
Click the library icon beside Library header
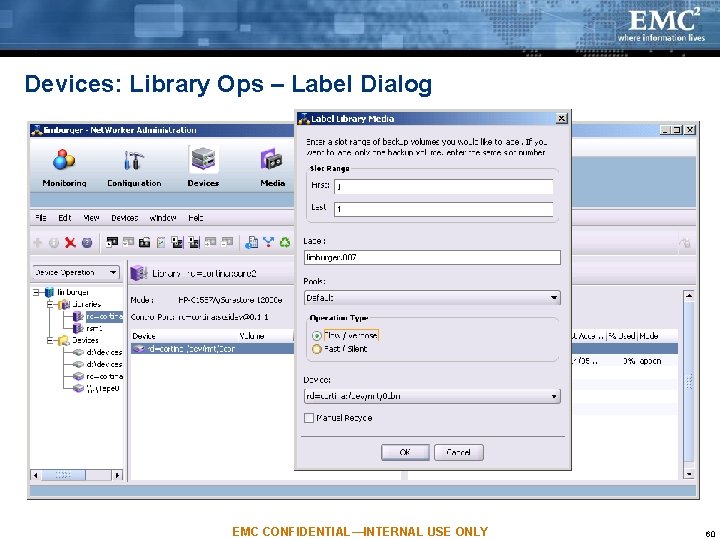tap(139, 274)
